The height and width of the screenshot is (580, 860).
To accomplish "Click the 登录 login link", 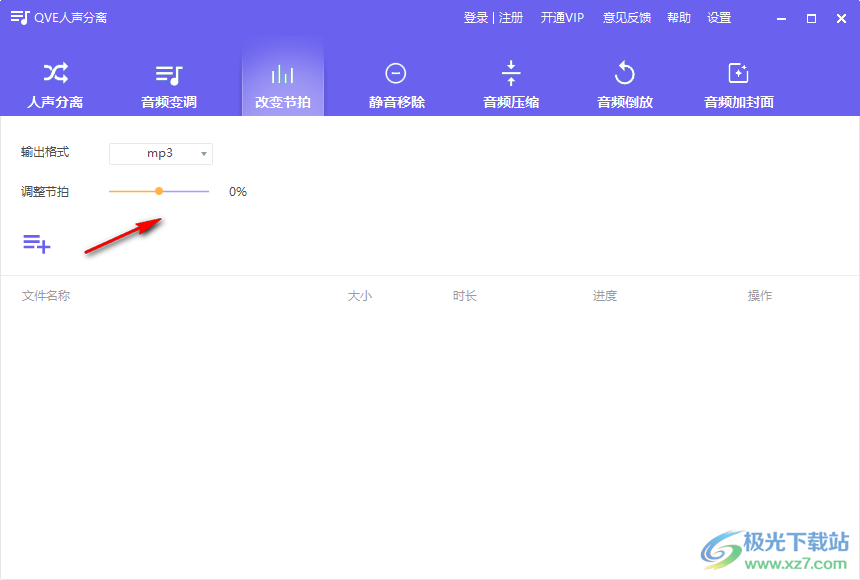I will click(475, 17).
